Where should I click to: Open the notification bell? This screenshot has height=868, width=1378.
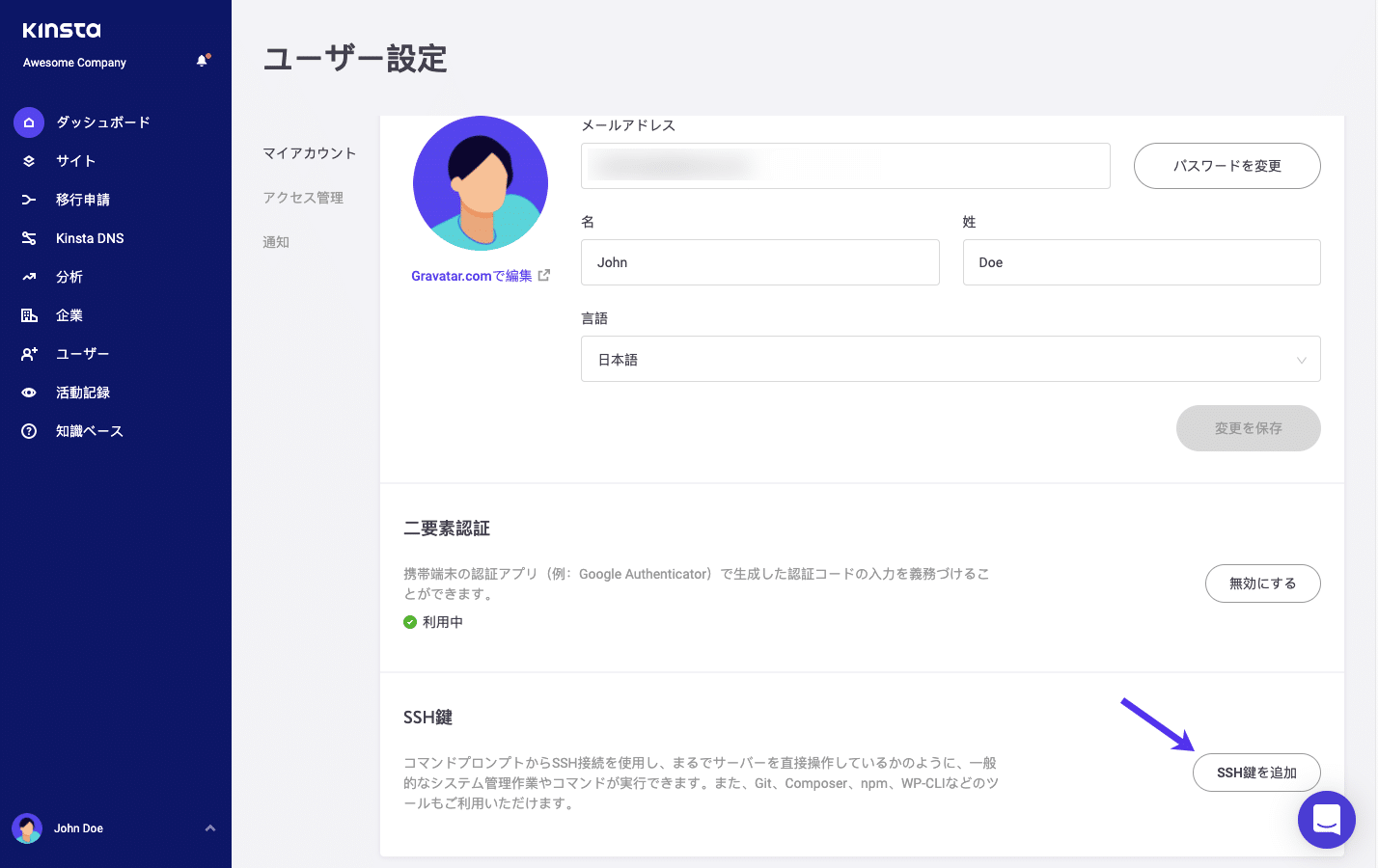click(x=202, y=60)
